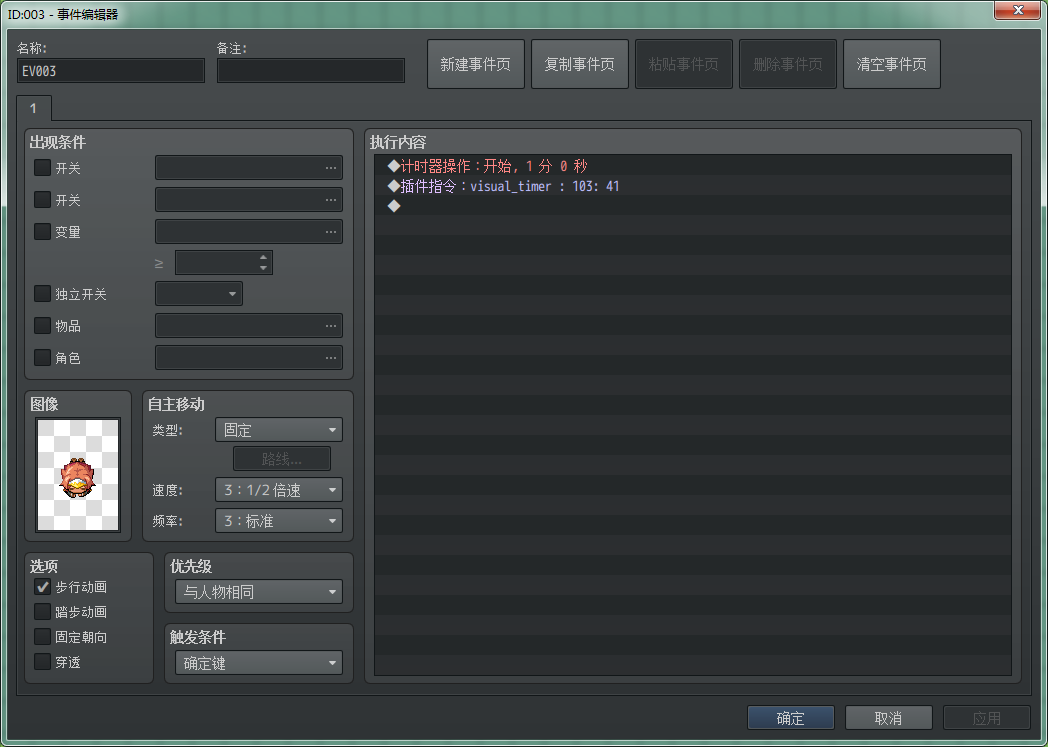Decrease the variable threshold with down arrow
Screen dimensions: 1048x747
point(263,268)
